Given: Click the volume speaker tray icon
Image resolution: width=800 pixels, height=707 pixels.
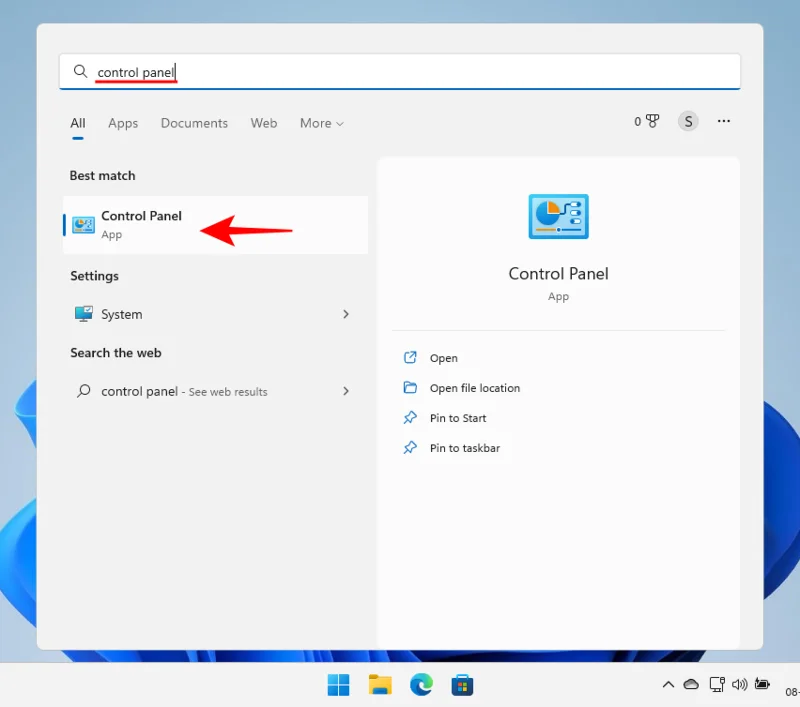Looking at the screenshot, I should click(x=739, y=685).
